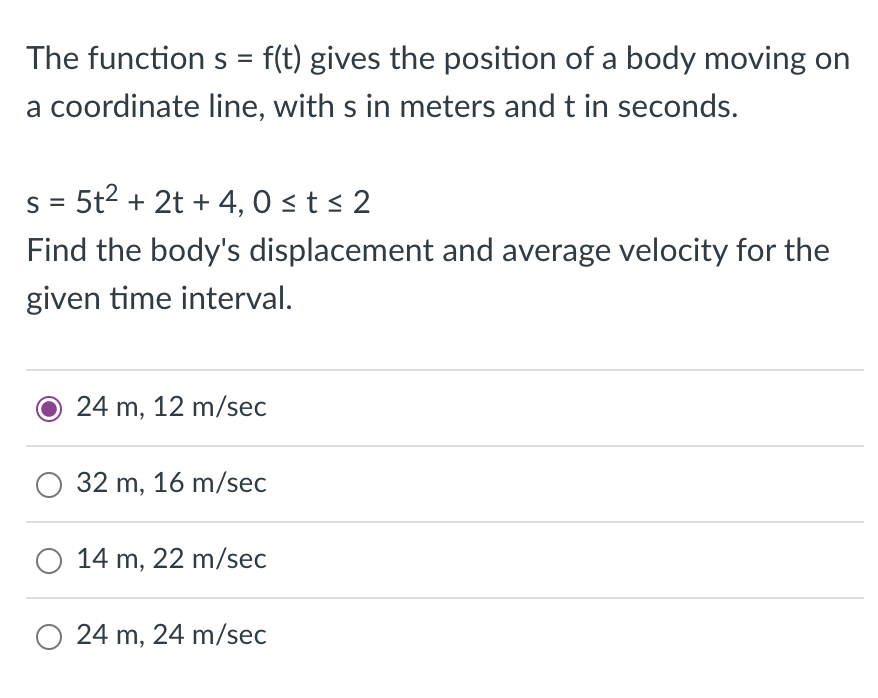Click the "14 m, 22 m/sec" answer label
The width and height of the screenshot is (878, 698).
tap(171, 559)
